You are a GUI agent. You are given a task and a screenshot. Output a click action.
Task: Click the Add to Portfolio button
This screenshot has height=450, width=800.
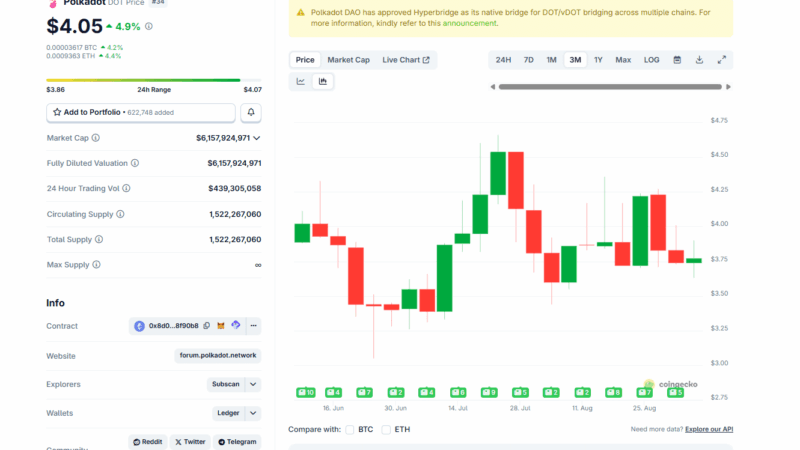141,112
